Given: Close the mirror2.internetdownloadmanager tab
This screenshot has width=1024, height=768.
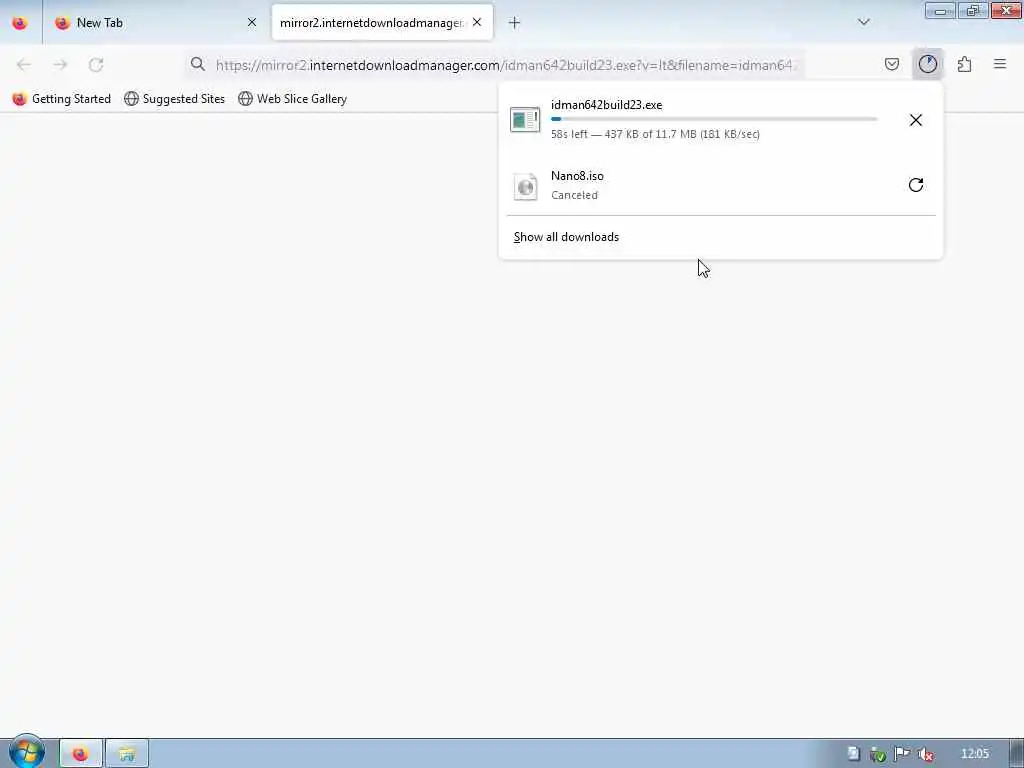Looking at the screenshot, I should [x=477, y=23].
